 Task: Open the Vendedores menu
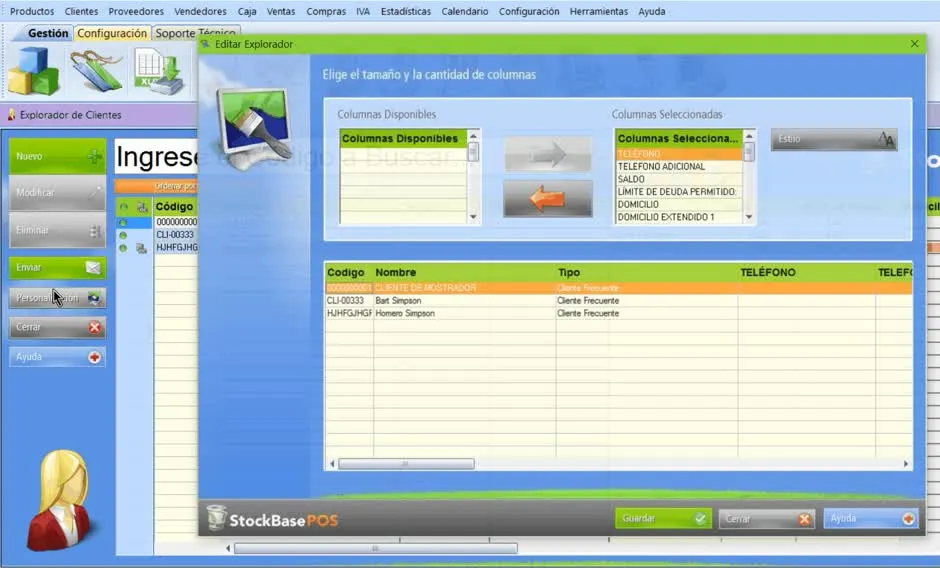[200, 11]
